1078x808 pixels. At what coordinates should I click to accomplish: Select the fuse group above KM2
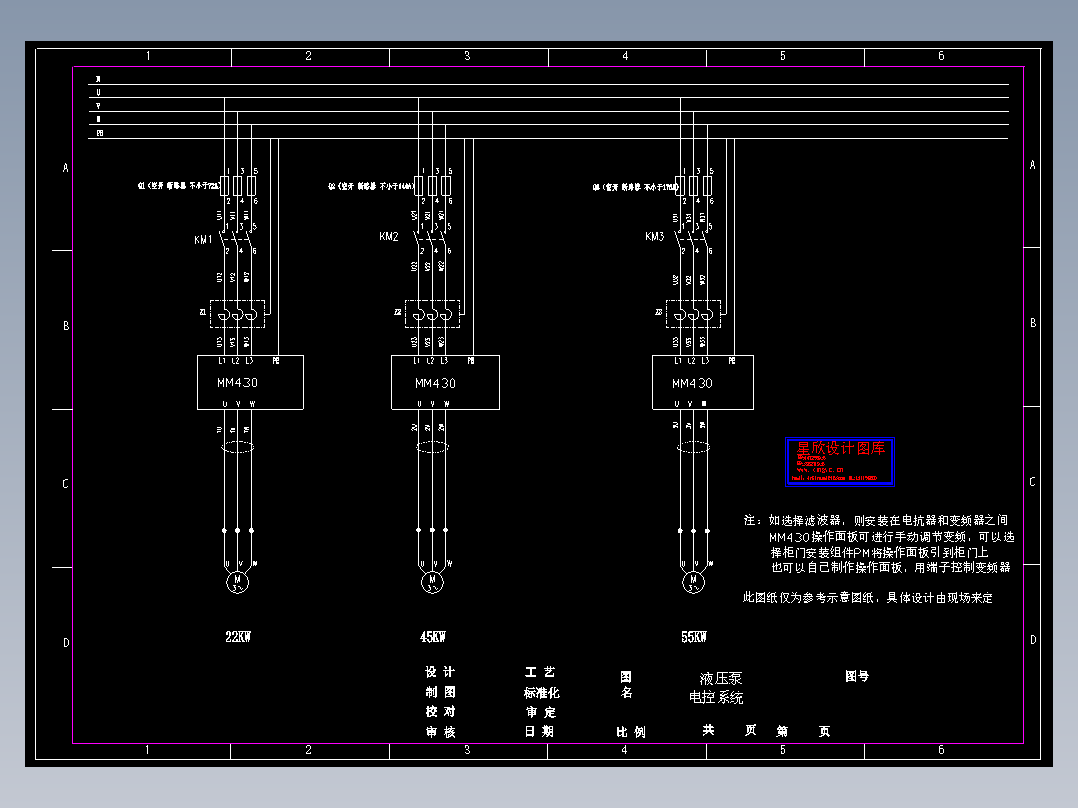tap(432, 186)
